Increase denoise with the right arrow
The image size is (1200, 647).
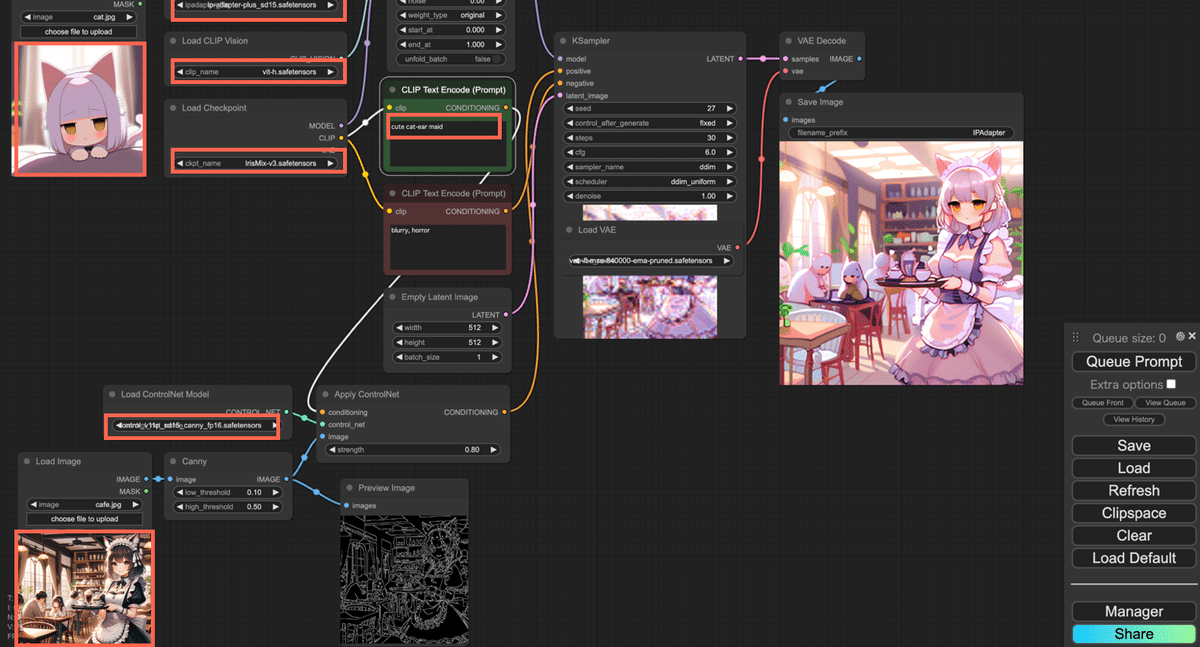click(x=729, y=196)
